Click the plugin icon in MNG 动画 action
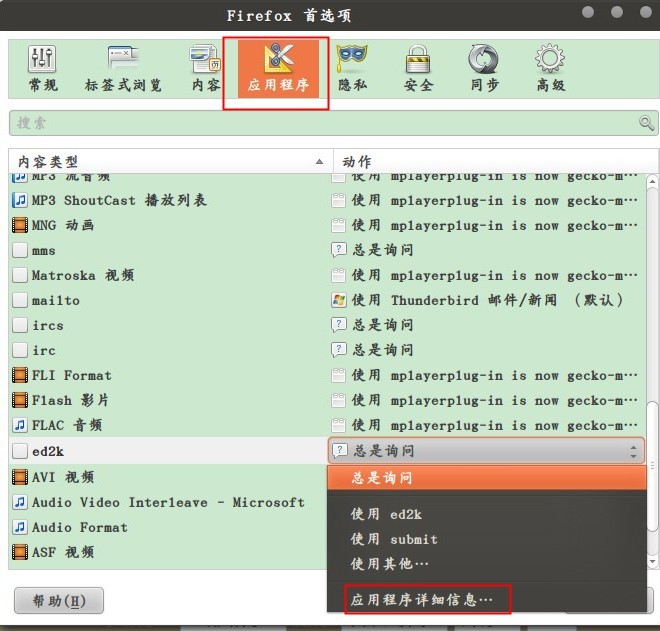The width and height of the screenshot is (660, 631). click(x=338, y=226)
